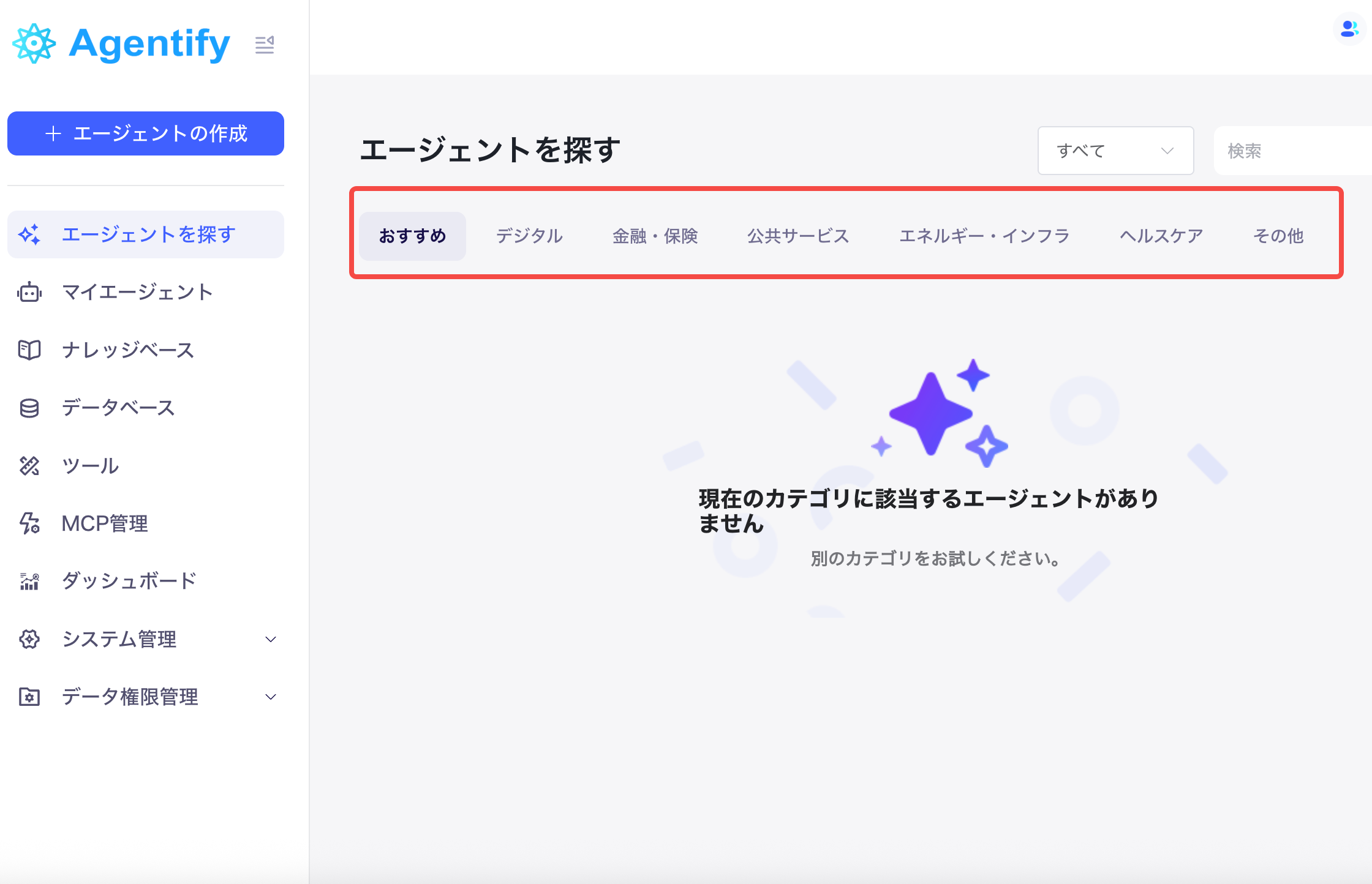
Task: Click the Agentify logo icon
Action: [x=34, y=44]
